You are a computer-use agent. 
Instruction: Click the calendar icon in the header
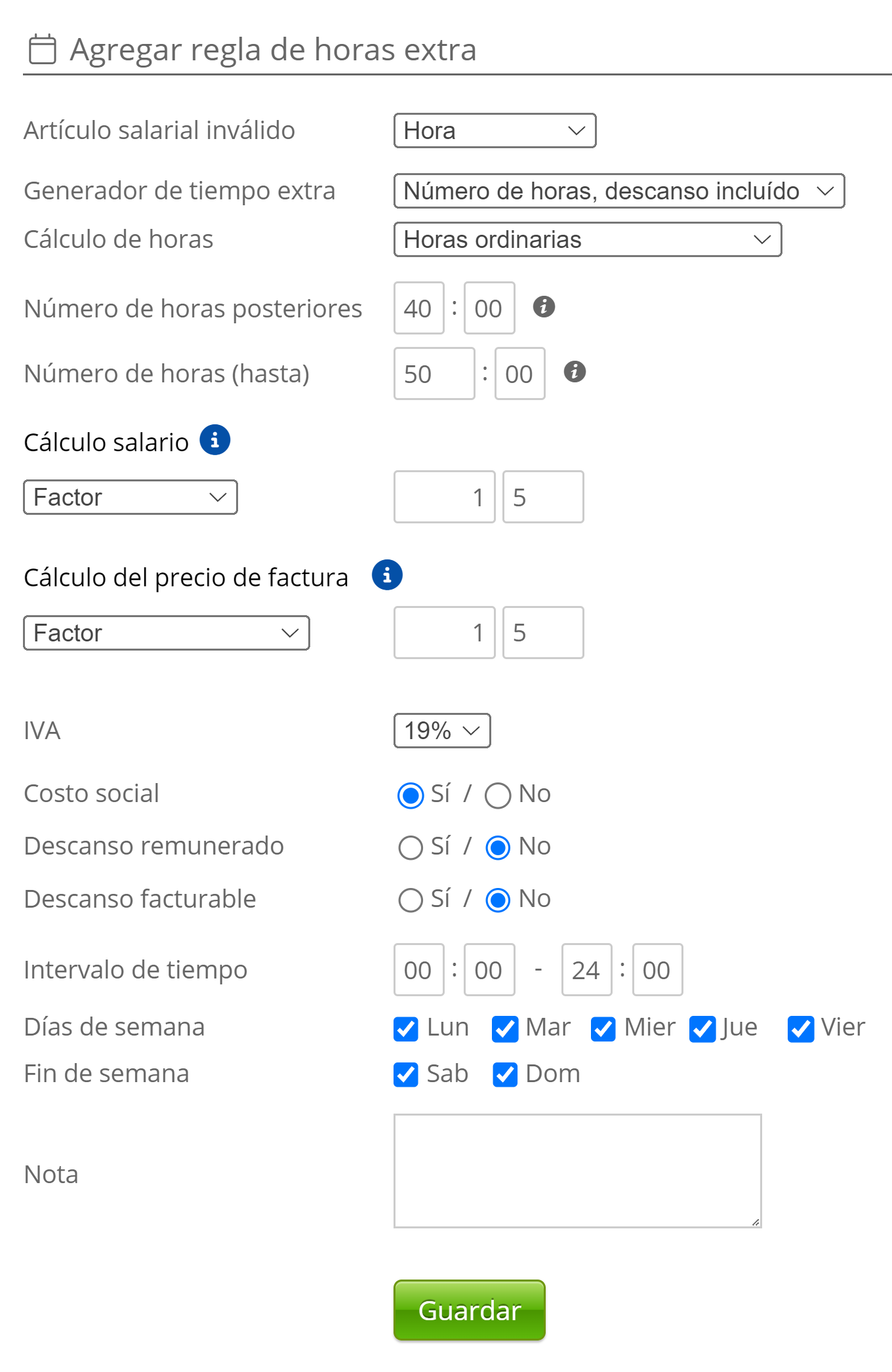(x=43, y=50)
